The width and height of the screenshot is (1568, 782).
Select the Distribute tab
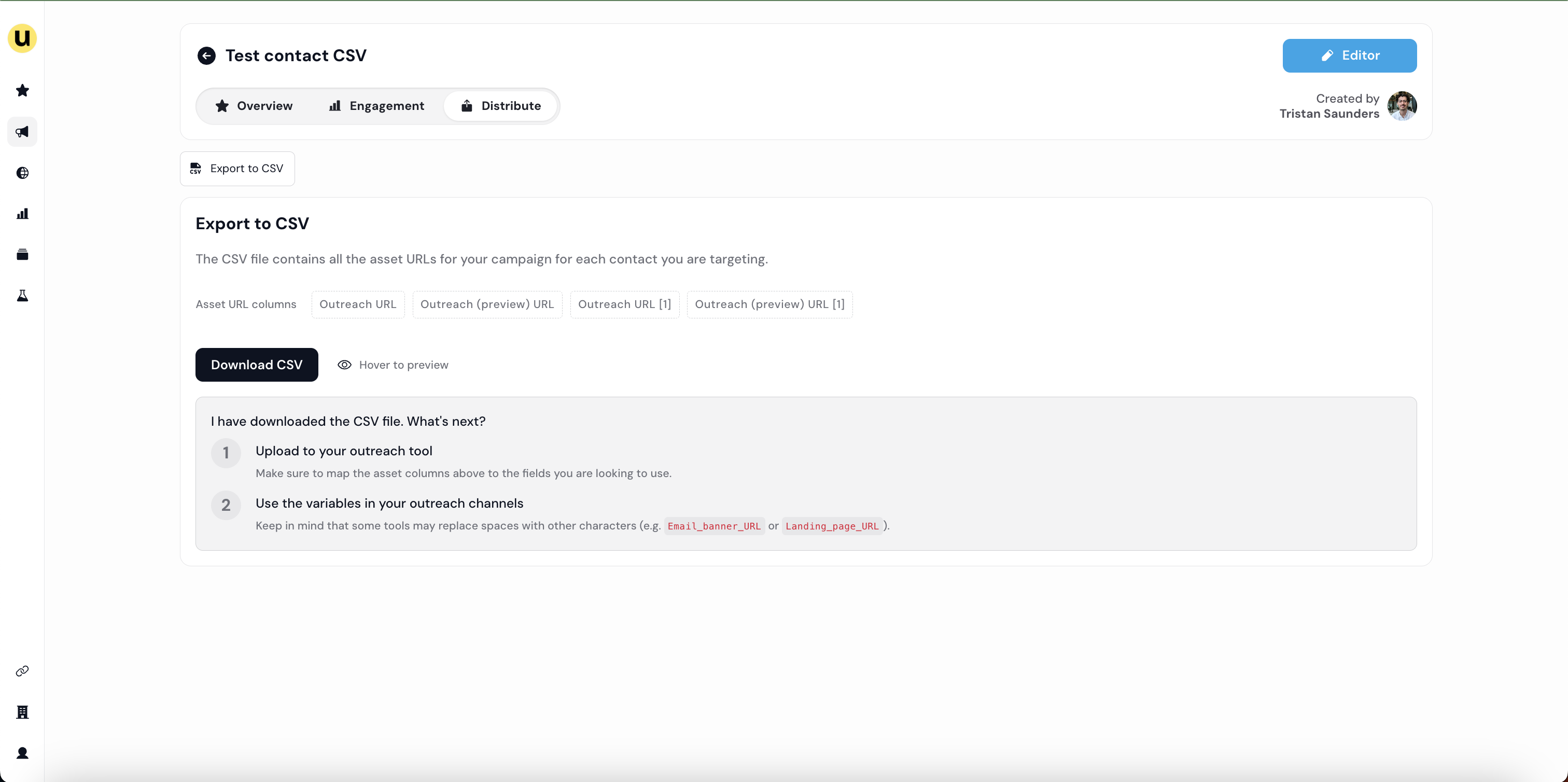(500, 106)
